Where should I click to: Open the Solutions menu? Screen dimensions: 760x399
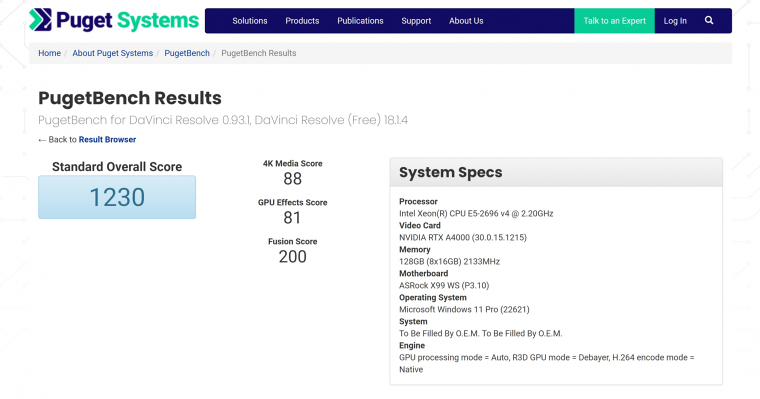click(x=250, y=21)
